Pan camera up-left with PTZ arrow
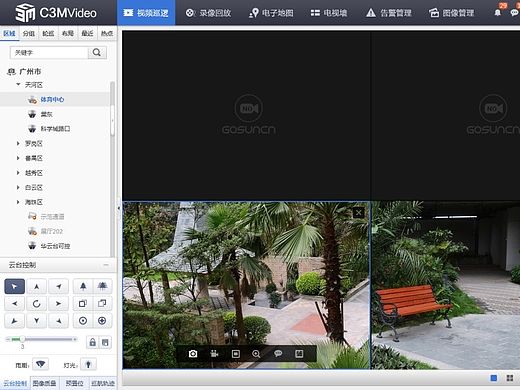Screen dimensions: 520x390 coord(14,286)
